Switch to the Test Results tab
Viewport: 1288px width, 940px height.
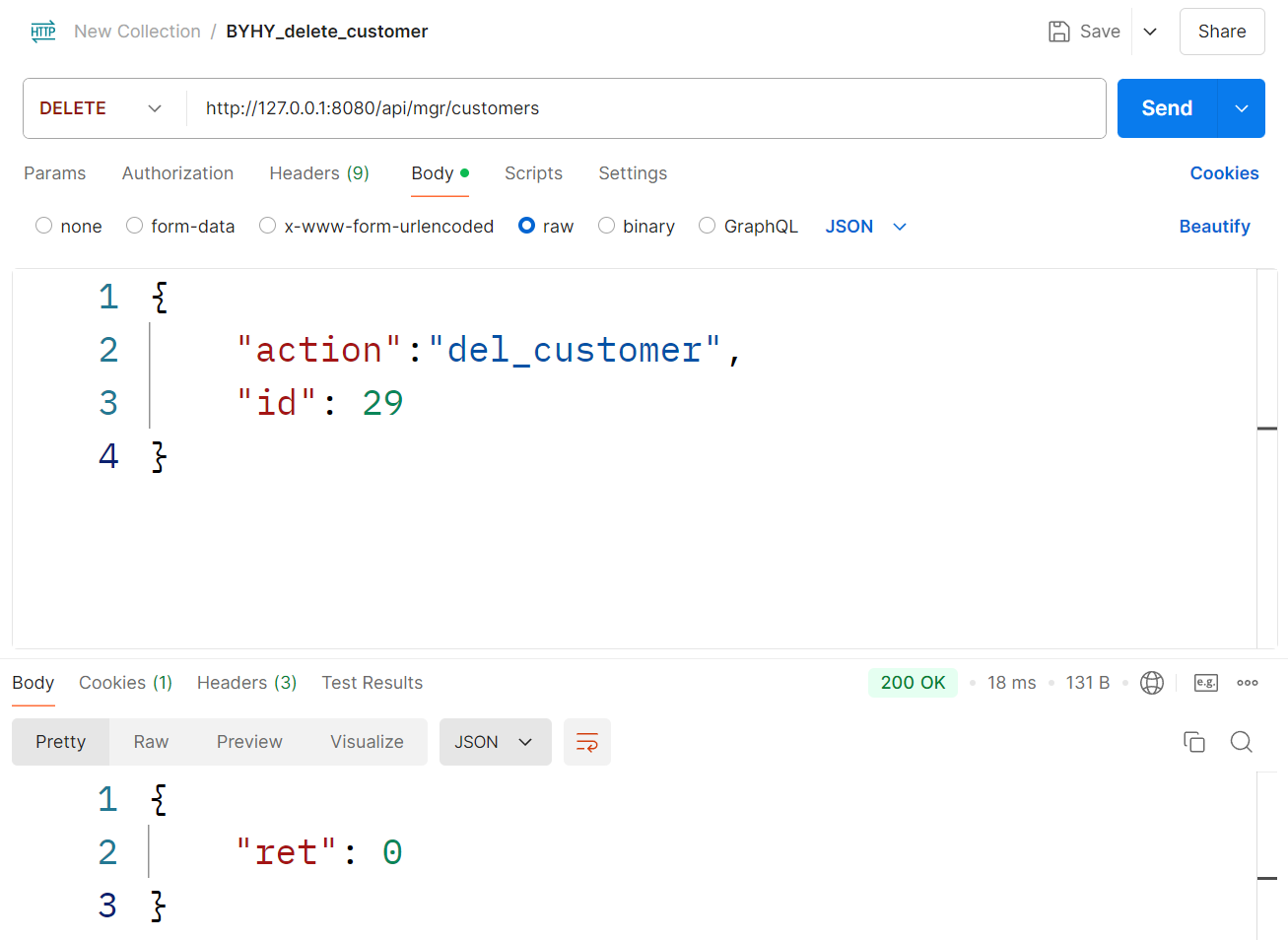tap(372, 683)
